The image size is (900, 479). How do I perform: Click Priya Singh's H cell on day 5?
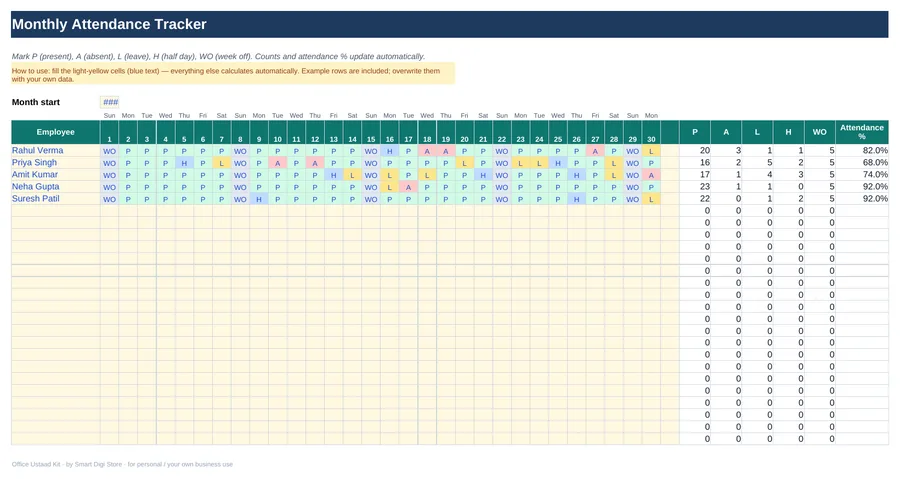(184, 163)
